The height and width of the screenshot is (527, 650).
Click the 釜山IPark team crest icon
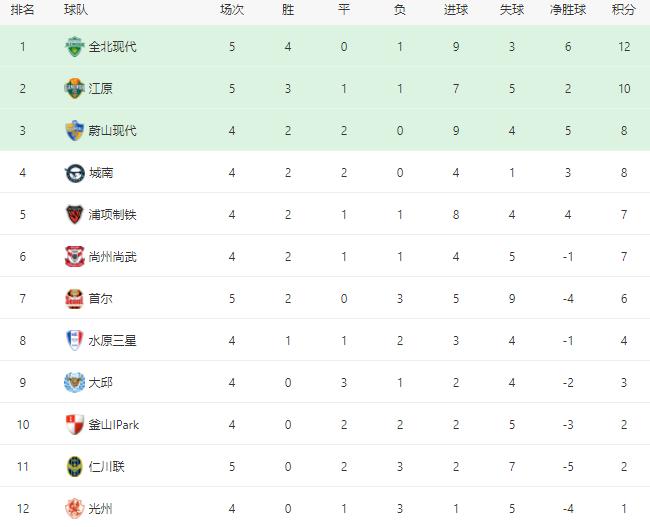pos(75,425)
